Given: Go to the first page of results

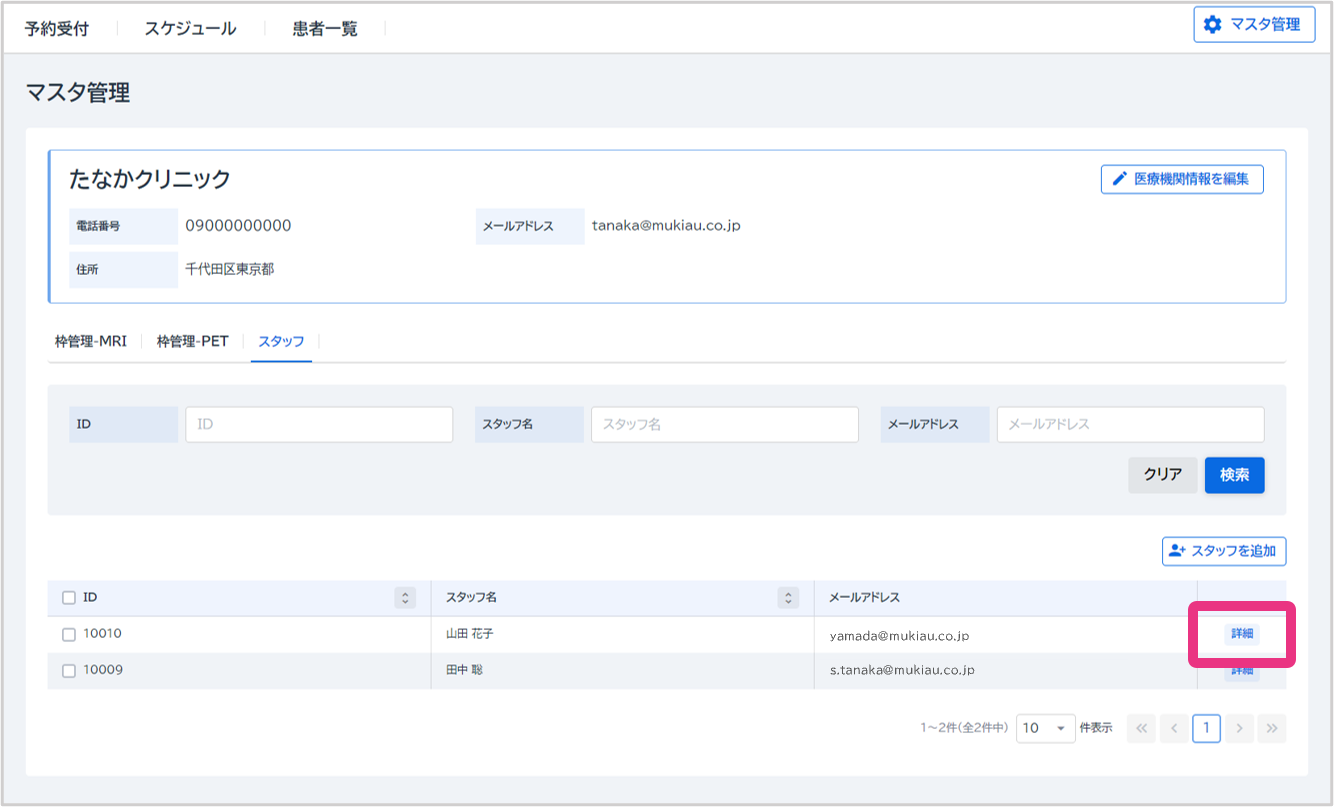Looking at the screenshot, I should coord(1141,729).
